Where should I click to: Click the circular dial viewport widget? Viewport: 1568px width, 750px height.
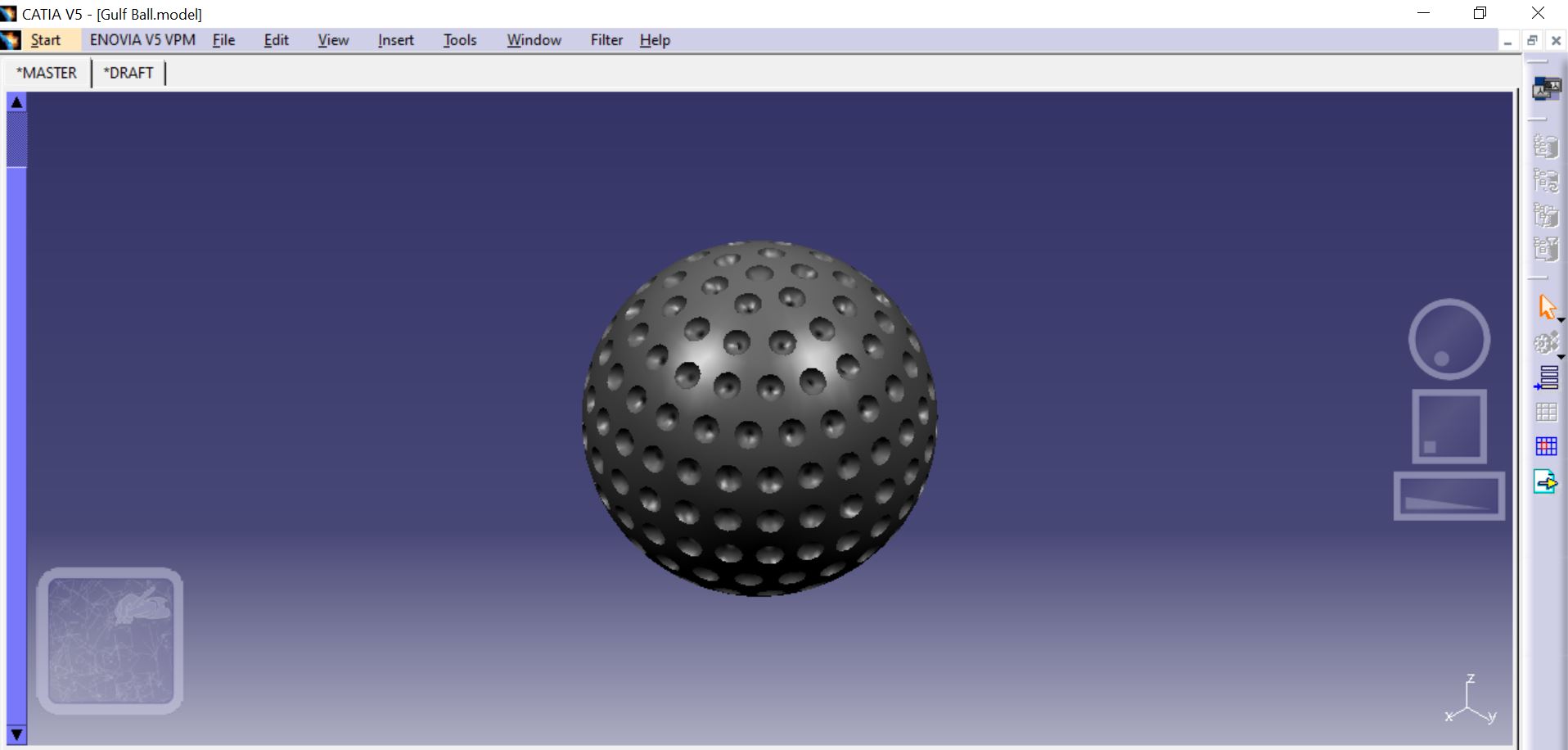[x=1449, y=339]
